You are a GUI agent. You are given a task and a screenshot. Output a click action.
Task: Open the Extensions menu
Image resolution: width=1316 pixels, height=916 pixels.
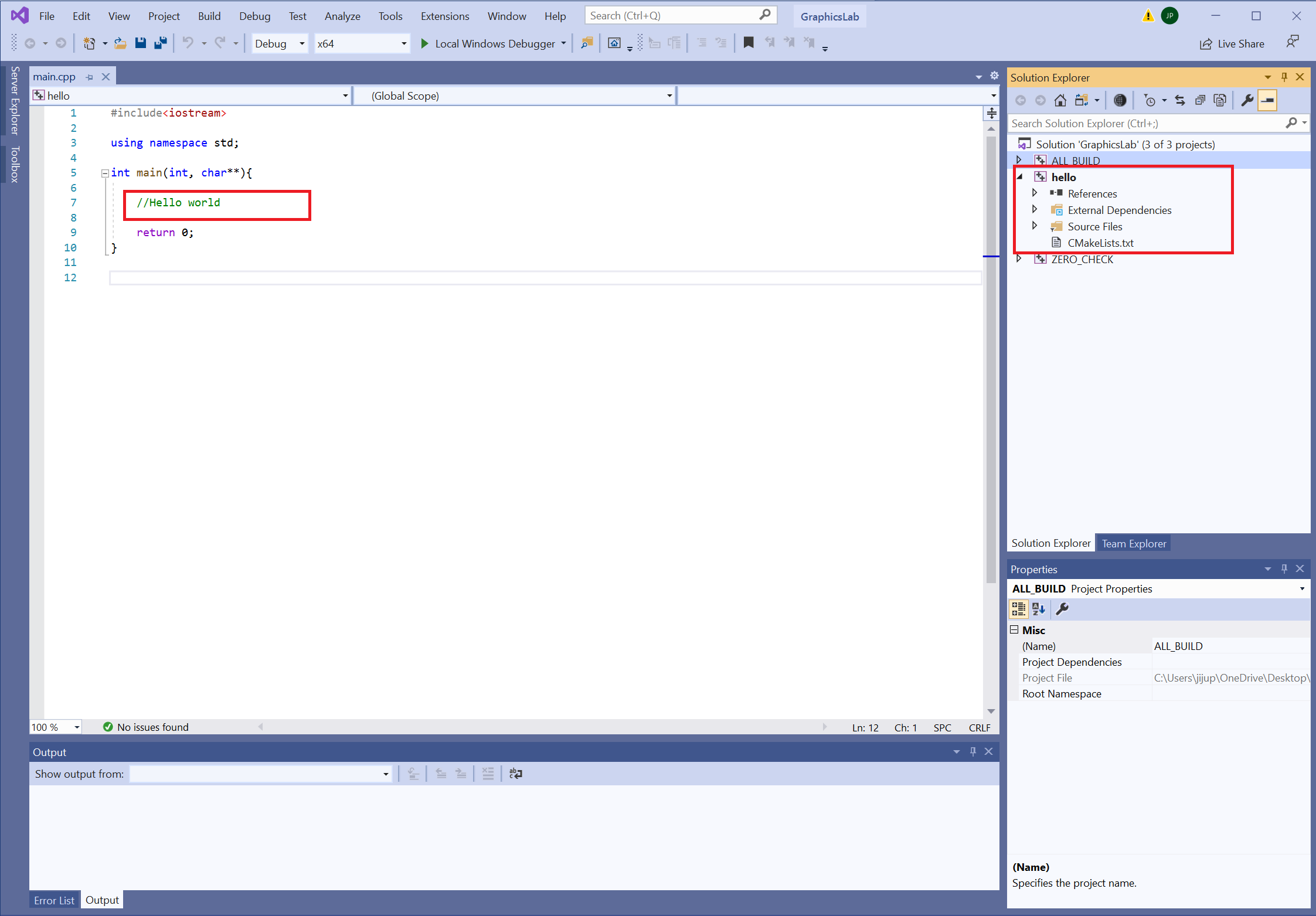[x=444, y=16]
